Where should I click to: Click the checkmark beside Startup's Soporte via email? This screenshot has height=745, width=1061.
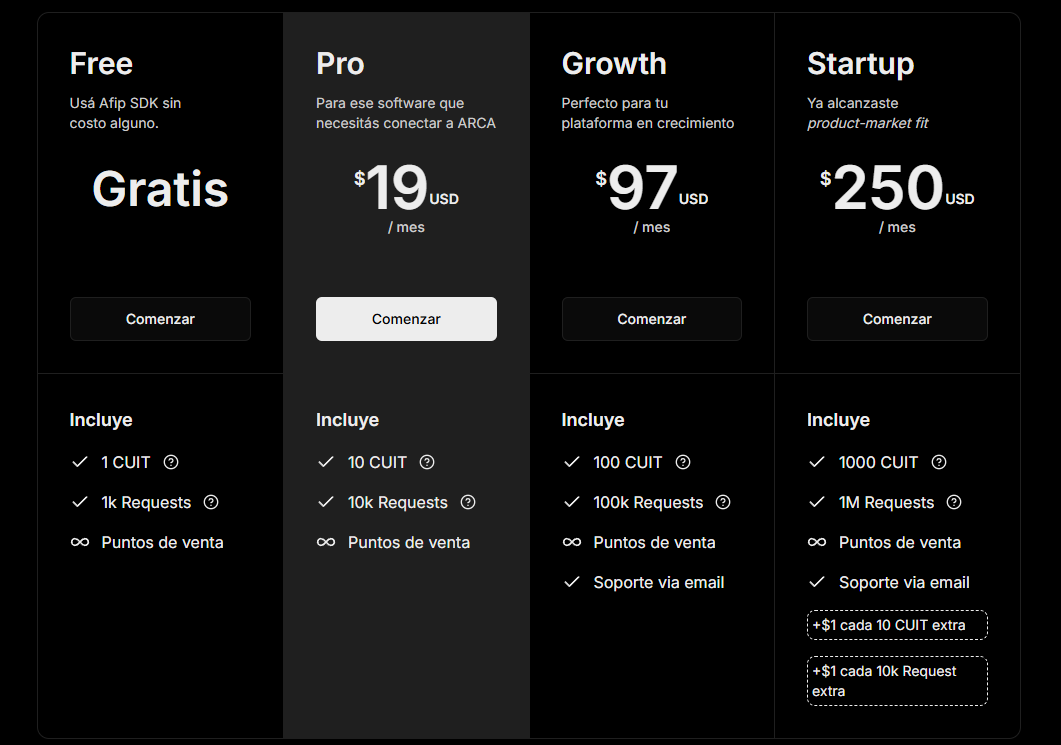click(x=817, y=582)
